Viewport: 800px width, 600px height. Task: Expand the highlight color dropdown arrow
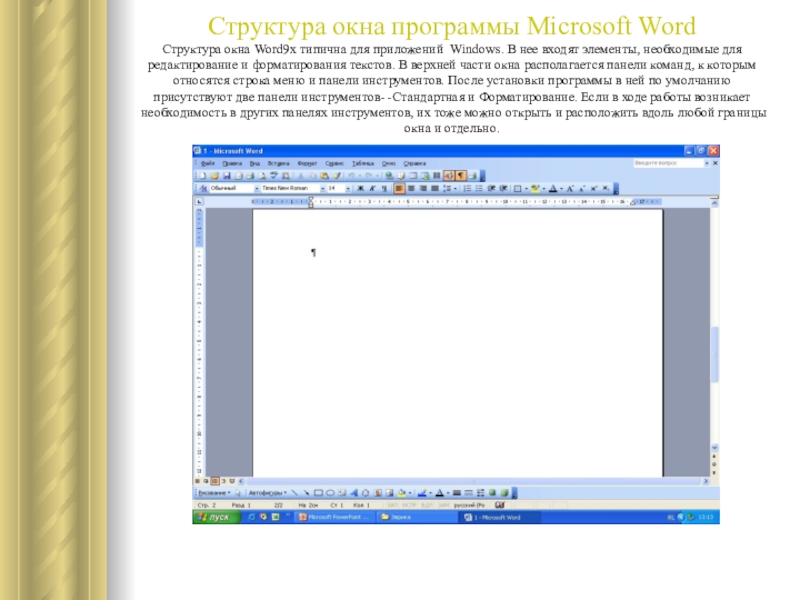(544, 188)
